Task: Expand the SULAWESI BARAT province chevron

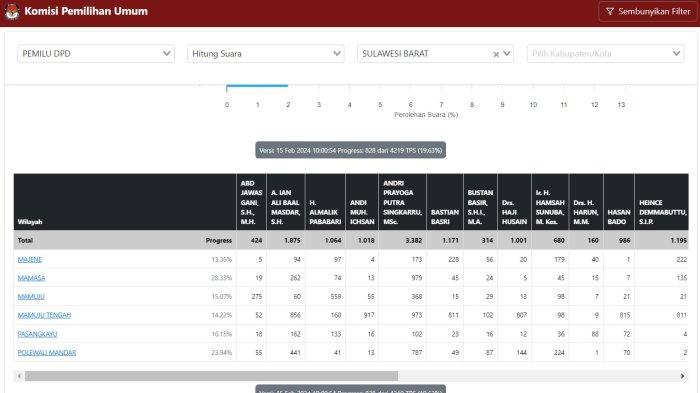Action: point(507,54)
